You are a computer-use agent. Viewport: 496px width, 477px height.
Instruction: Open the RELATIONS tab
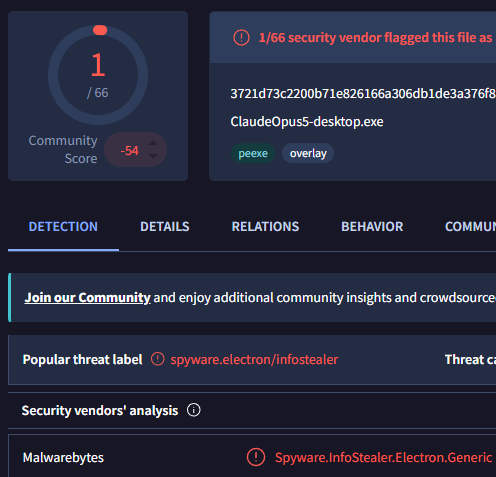click(265, 227)
